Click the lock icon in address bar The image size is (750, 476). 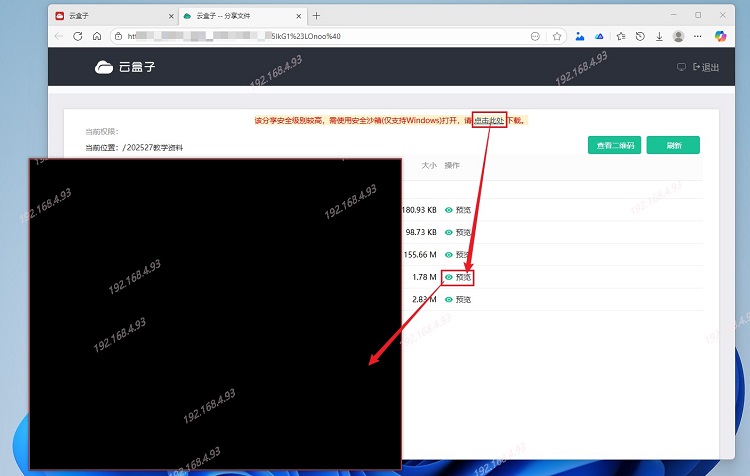coord(119,36)
